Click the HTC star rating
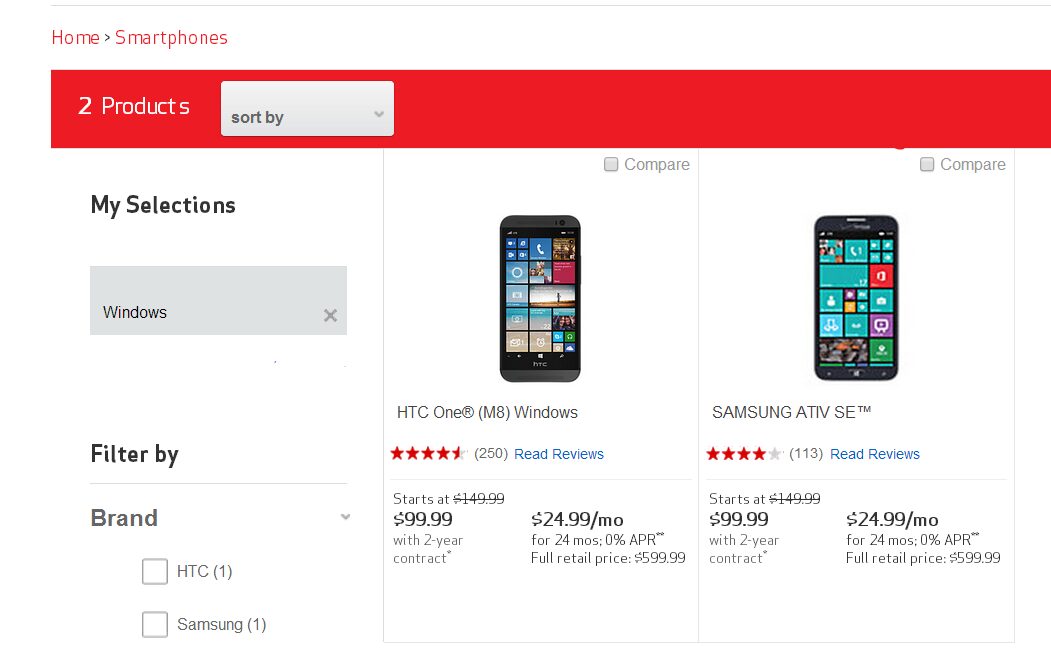The height and width of the screenshot is (649, 1051). click(x=428, y=454)
